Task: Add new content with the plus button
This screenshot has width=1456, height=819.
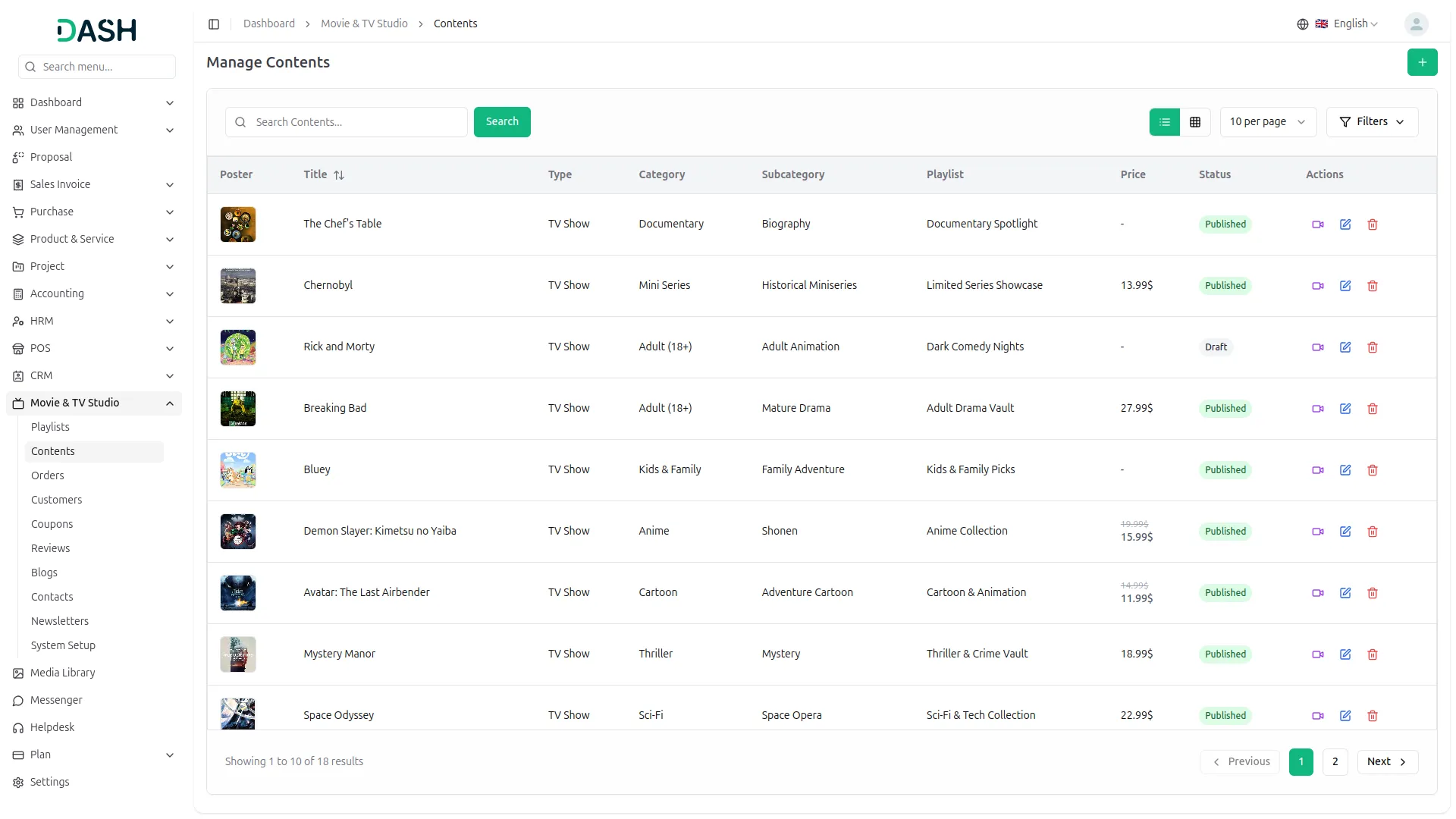Action: pyautogui.click(x=1422, y=62)
